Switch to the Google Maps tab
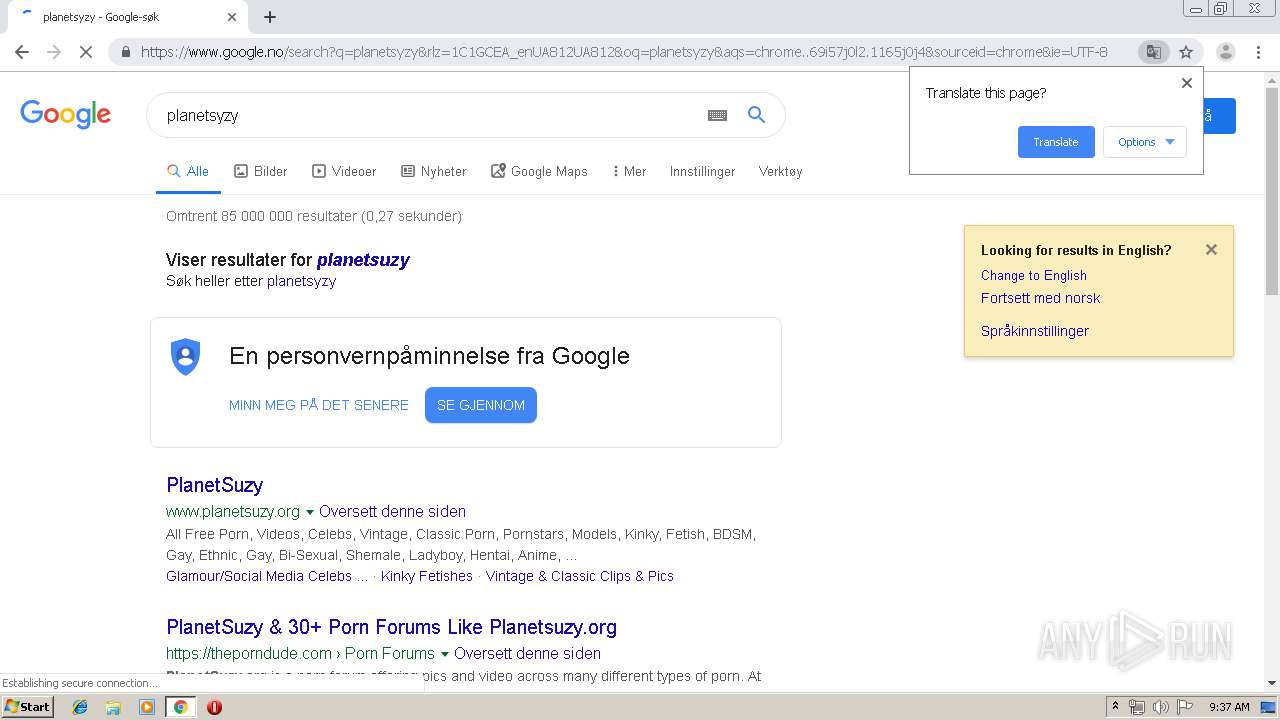The height and width of the screenshot is (720, 1280). click(x=539, y=171)
